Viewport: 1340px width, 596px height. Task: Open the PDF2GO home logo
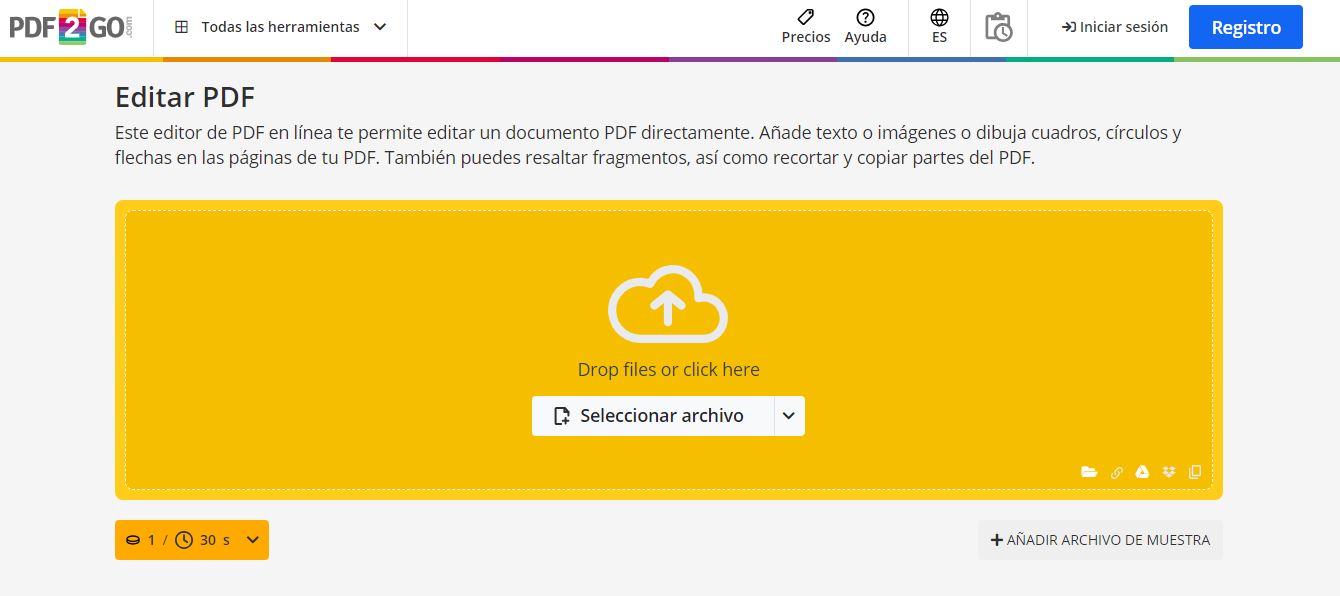[71, 27]
